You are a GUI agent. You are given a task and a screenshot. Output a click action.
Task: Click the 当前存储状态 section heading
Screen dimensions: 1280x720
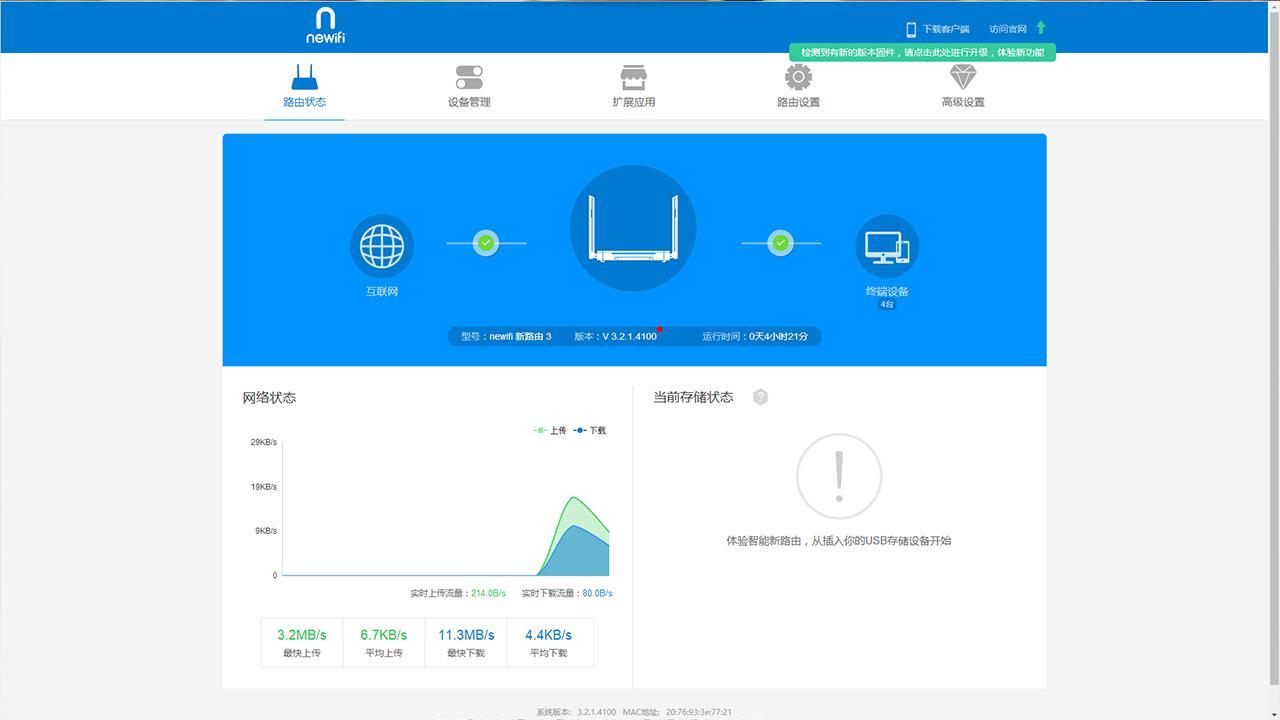[693, 398]
